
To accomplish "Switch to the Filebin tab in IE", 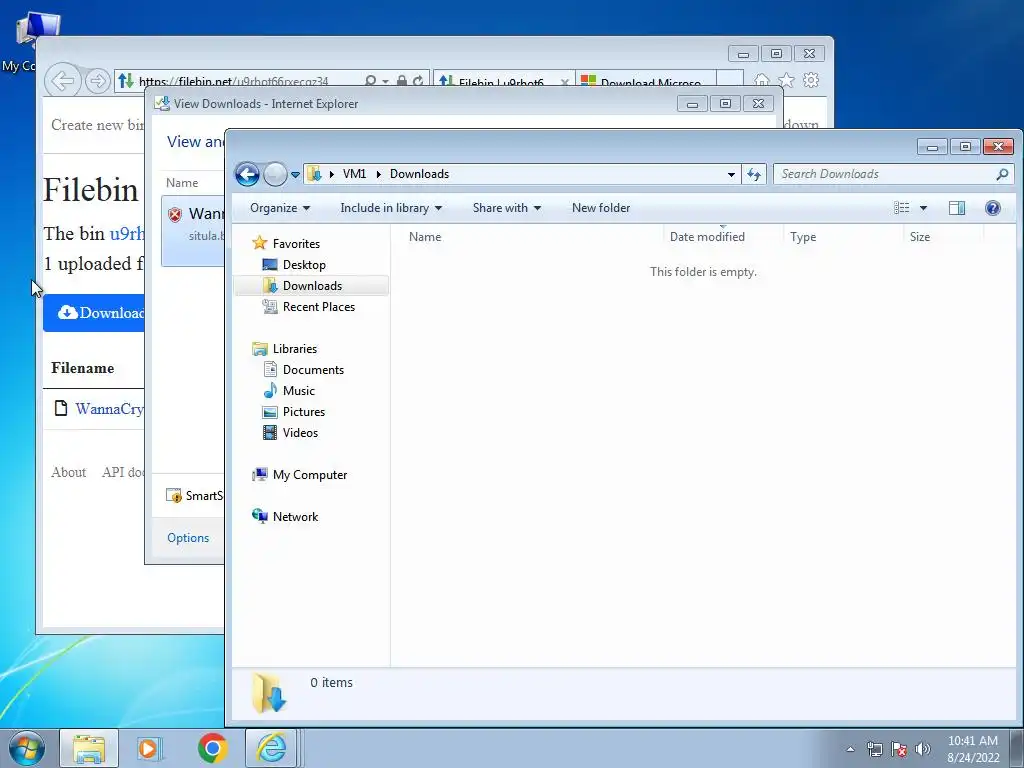I will coord(500,82).
